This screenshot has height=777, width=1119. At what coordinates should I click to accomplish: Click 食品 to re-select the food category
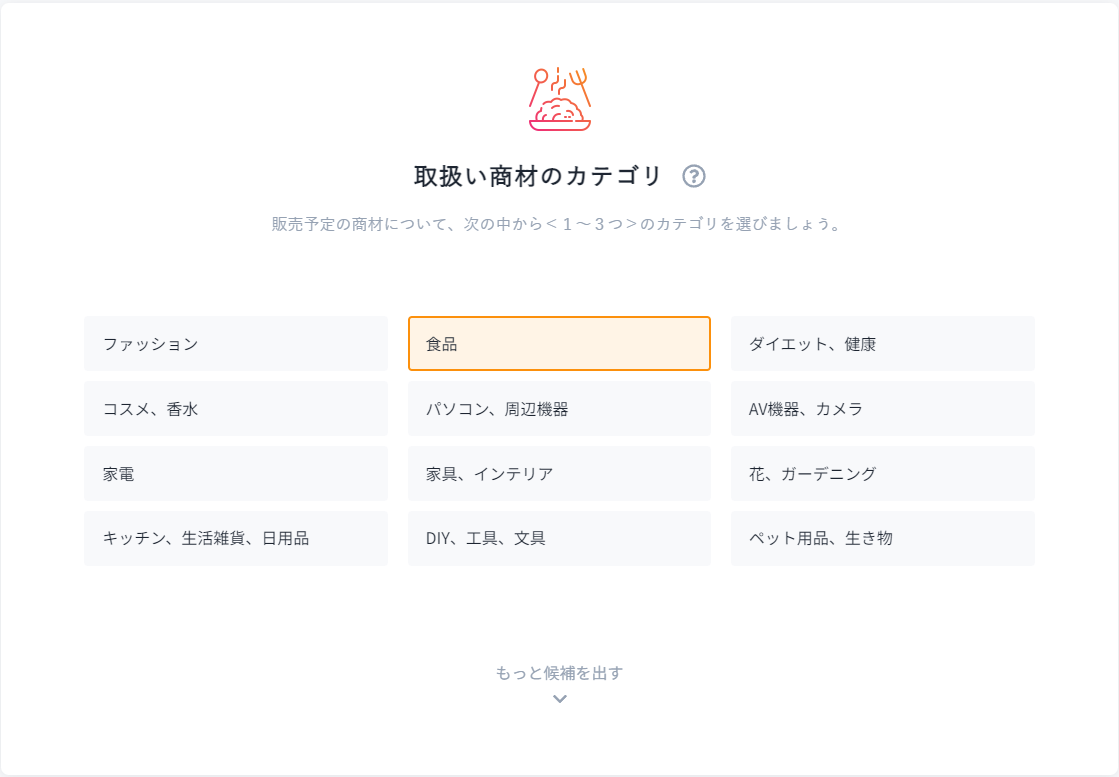click(559, 343)
